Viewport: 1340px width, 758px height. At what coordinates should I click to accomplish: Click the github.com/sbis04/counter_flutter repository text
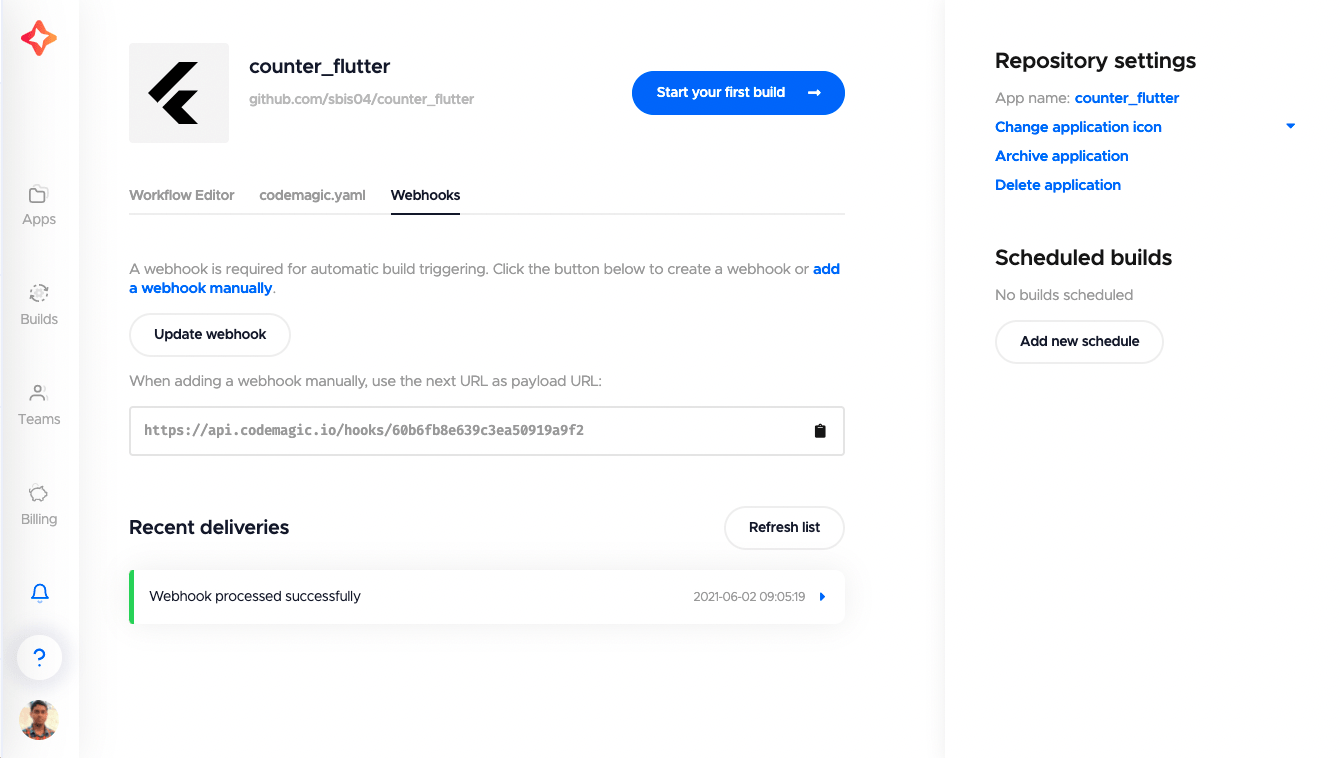click(361, 99)
